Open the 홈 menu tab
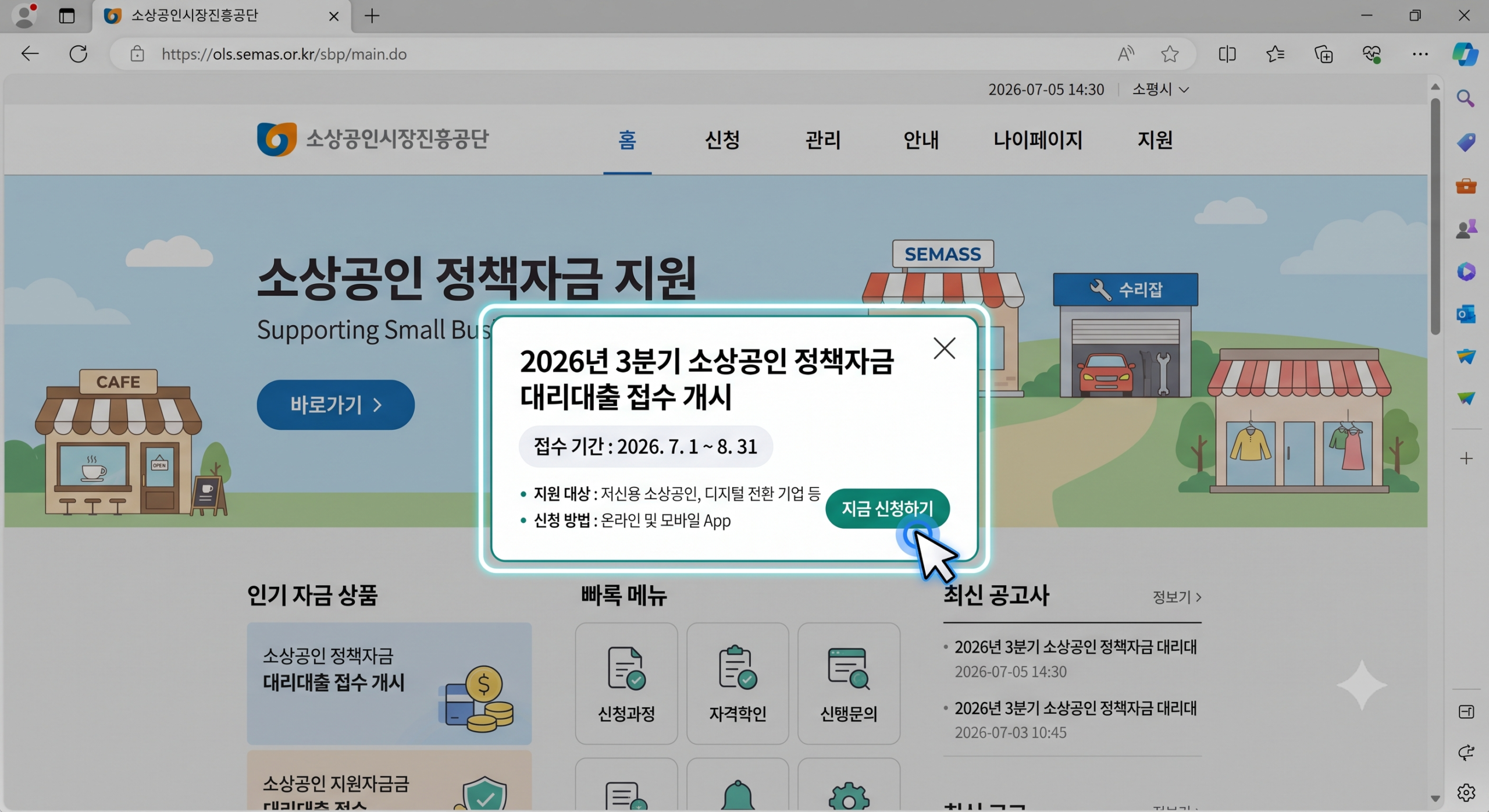This screenshot has height=812, width=1489. click(x=627, y=140)
